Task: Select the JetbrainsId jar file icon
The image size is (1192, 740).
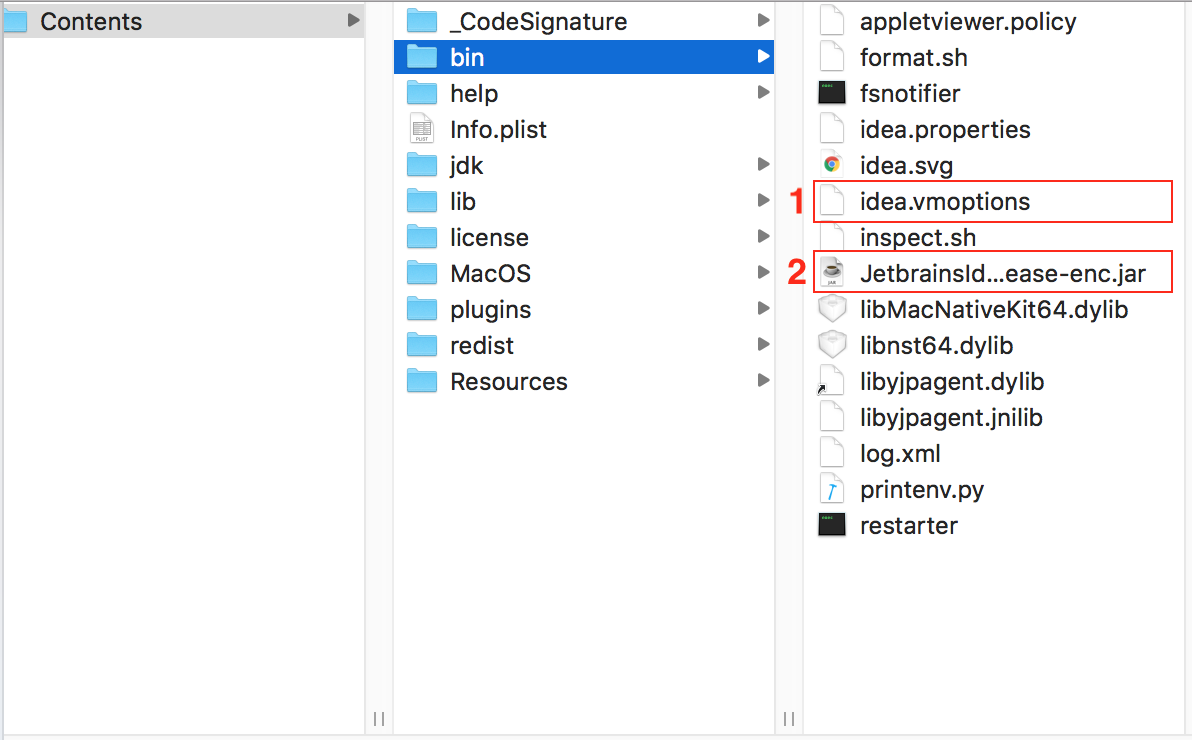Action: (832, 273)
